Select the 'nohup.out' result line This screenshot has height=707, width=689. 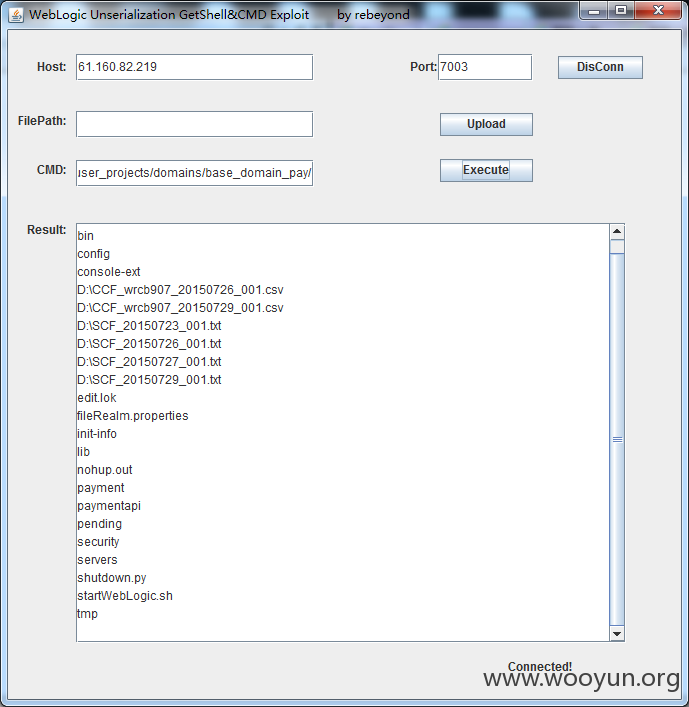105,470
